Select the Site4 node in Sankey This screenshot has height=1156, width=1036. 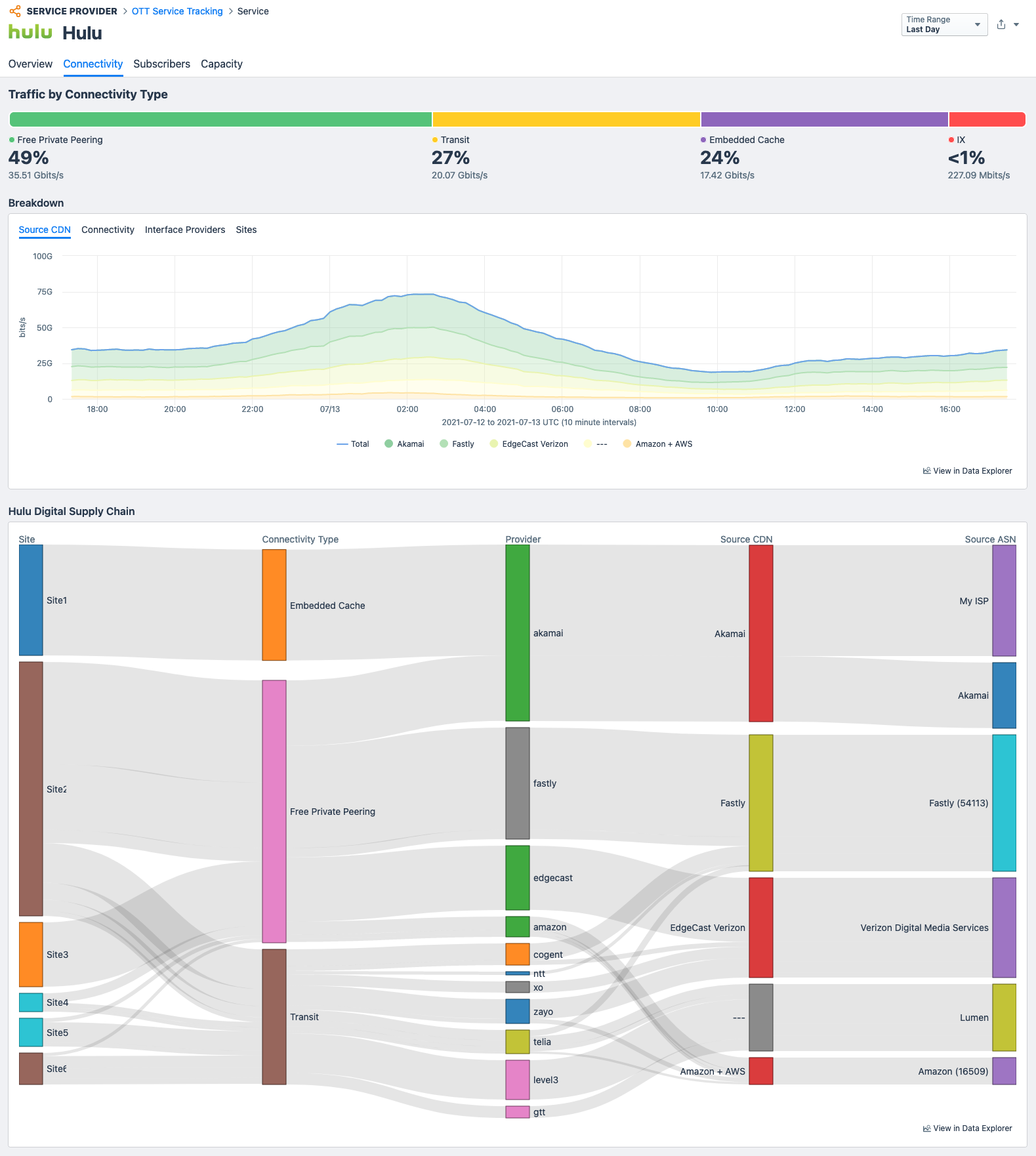click(x=31, y=1002)
